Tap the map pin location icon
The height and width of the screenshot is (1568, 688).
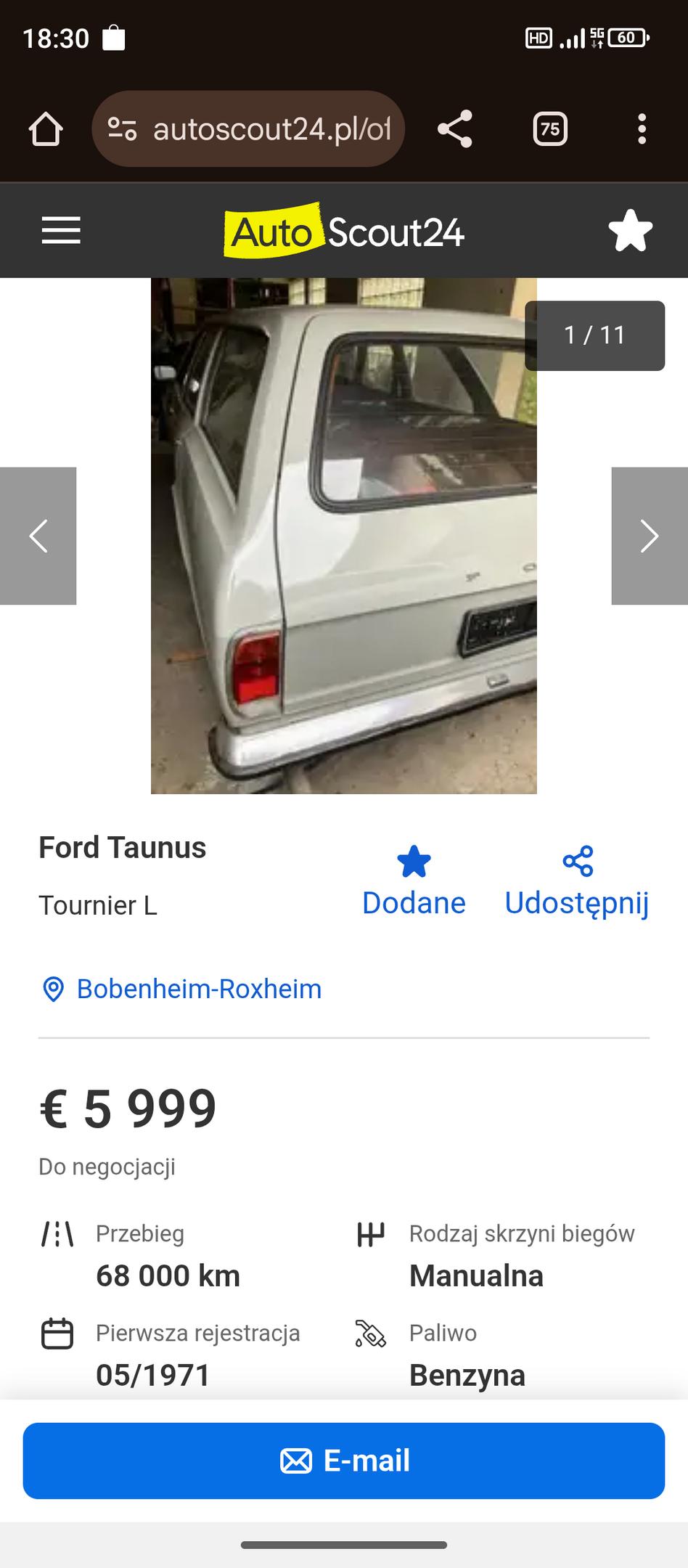53,989
